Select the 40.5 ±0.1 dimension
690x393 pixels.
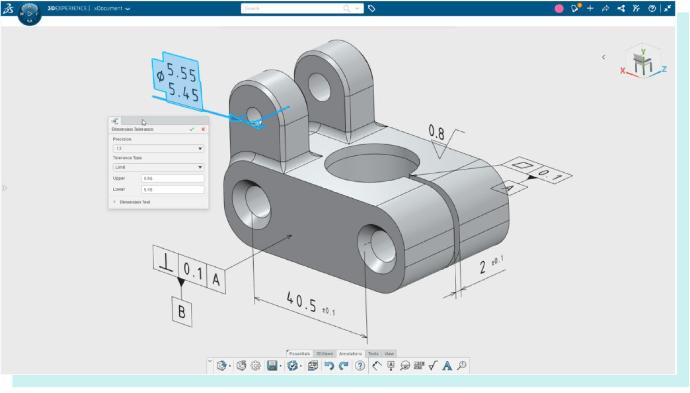[310, 305]
